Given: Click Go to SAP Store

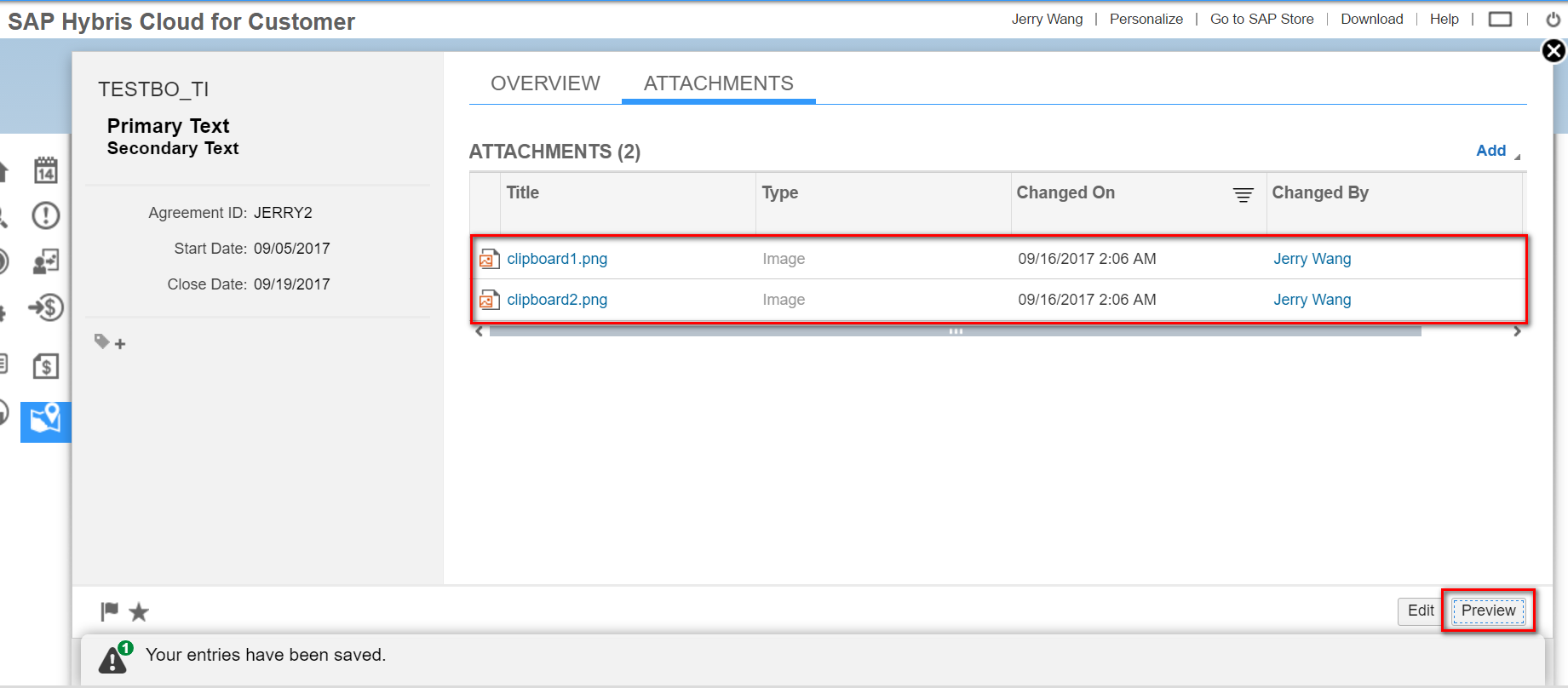Looking at the screenshot, I should [x=1261, y=19].
